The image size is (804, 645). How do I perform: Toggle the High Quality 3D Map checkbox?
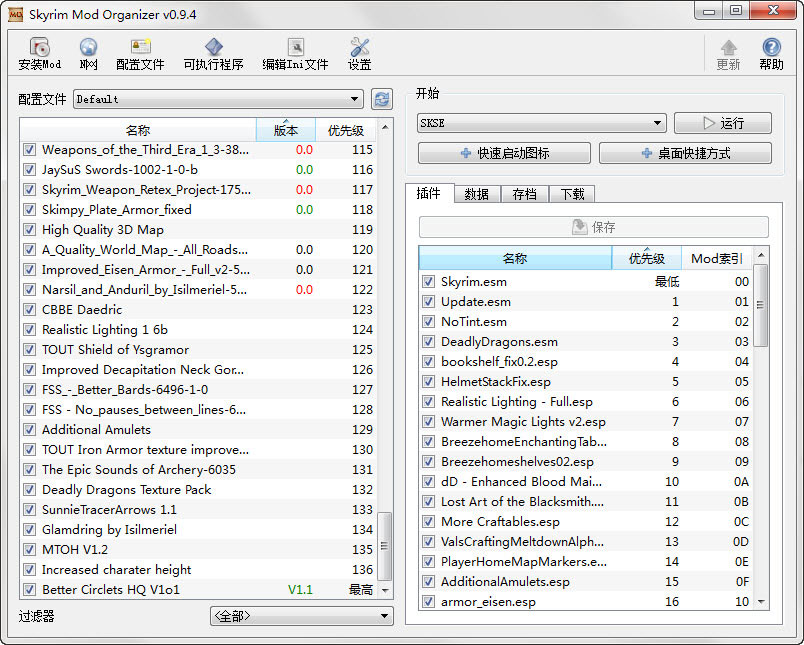click(29, 230)
